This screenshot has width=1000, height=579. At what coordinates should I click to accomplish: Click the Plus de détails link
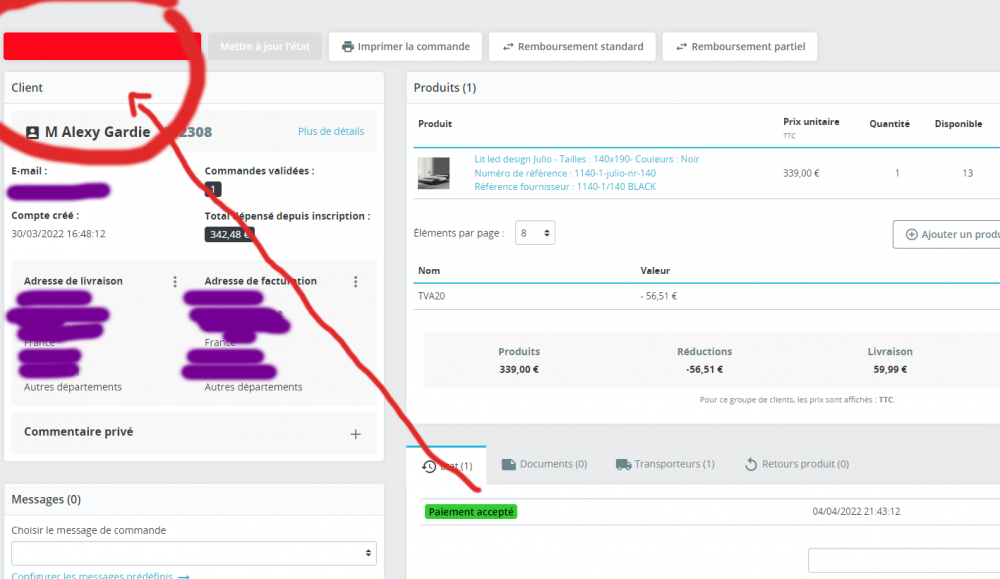[x=330, y=131]
